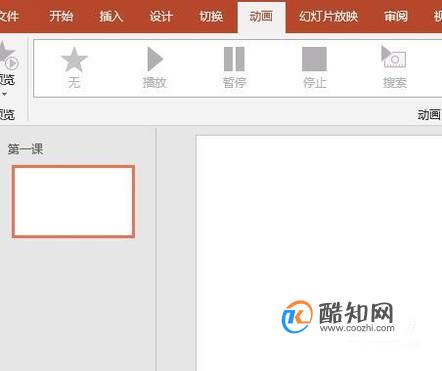Click the blank slide editing canvas

[319, 253]
